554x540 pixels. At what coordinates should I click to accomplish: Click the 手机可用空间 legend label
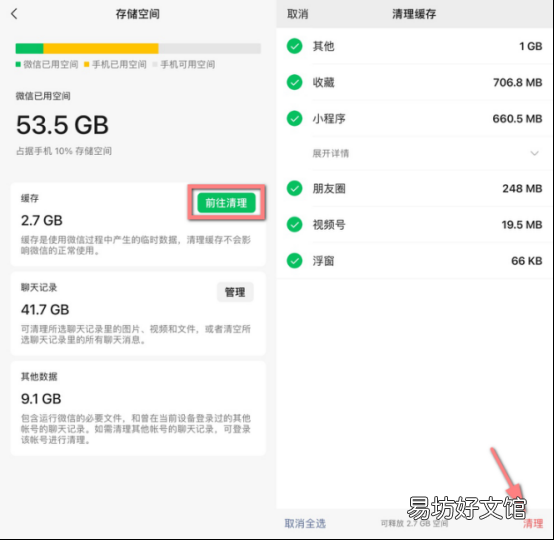(188, 64)
